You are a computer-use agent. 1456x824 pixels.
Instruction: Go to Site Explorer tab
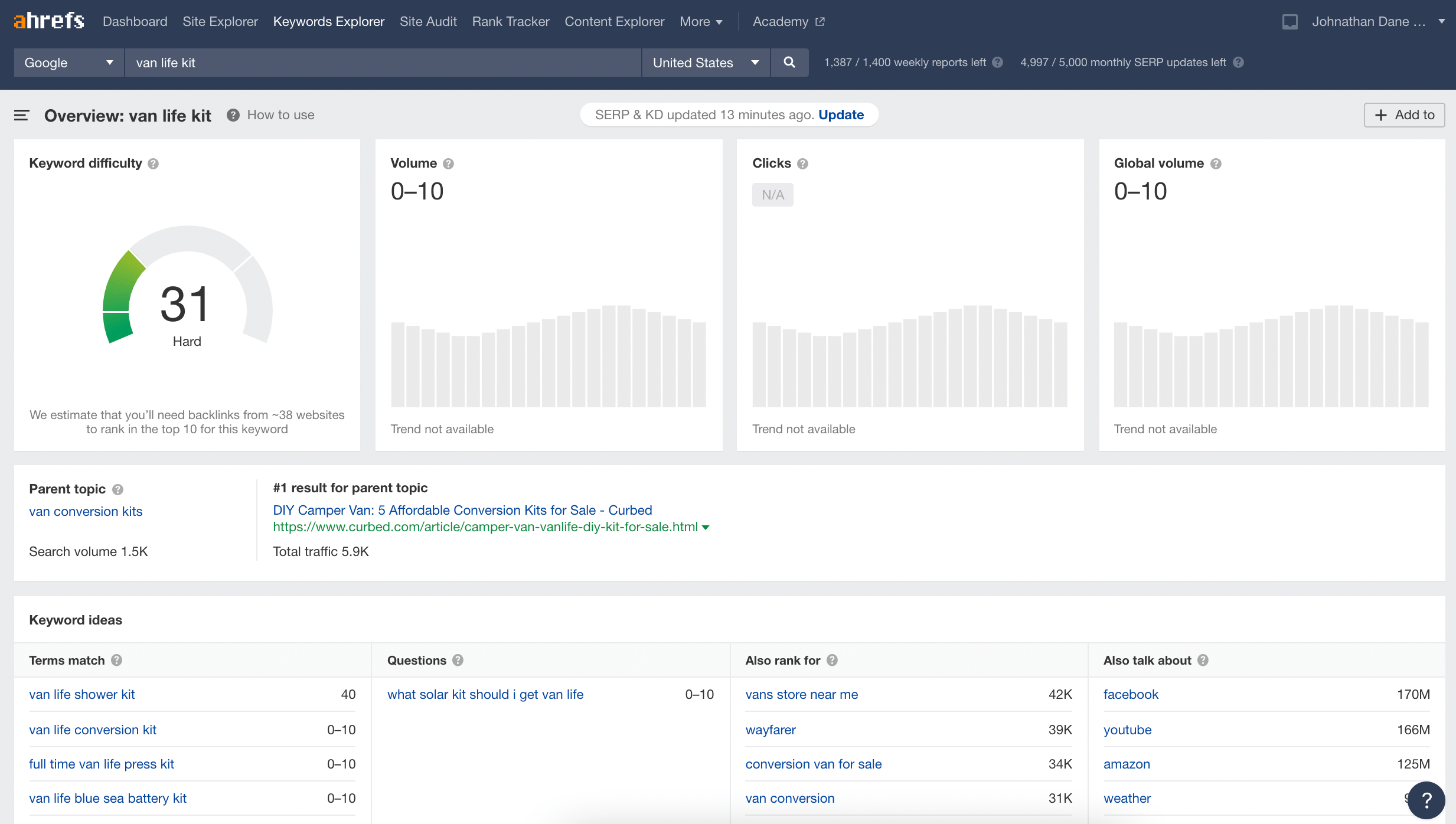coord(220,22)
